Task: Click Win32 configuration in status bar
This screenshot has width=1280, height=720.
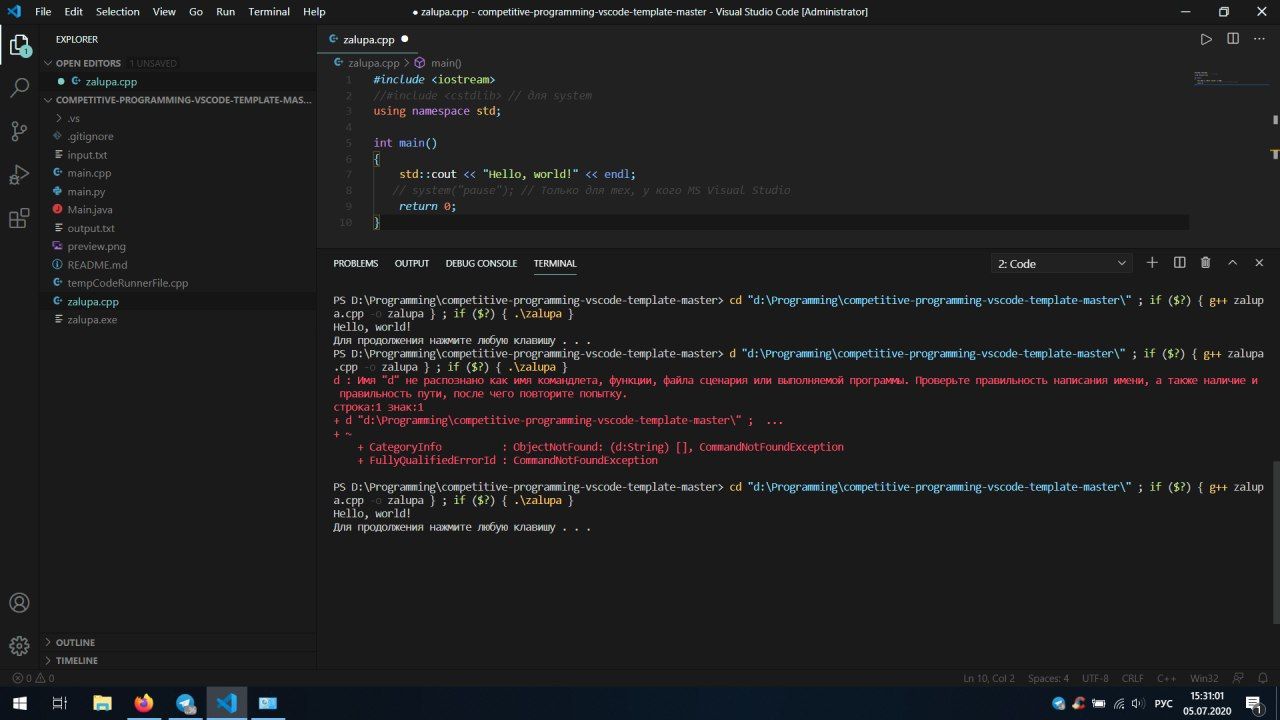Action: (1204, 678)
